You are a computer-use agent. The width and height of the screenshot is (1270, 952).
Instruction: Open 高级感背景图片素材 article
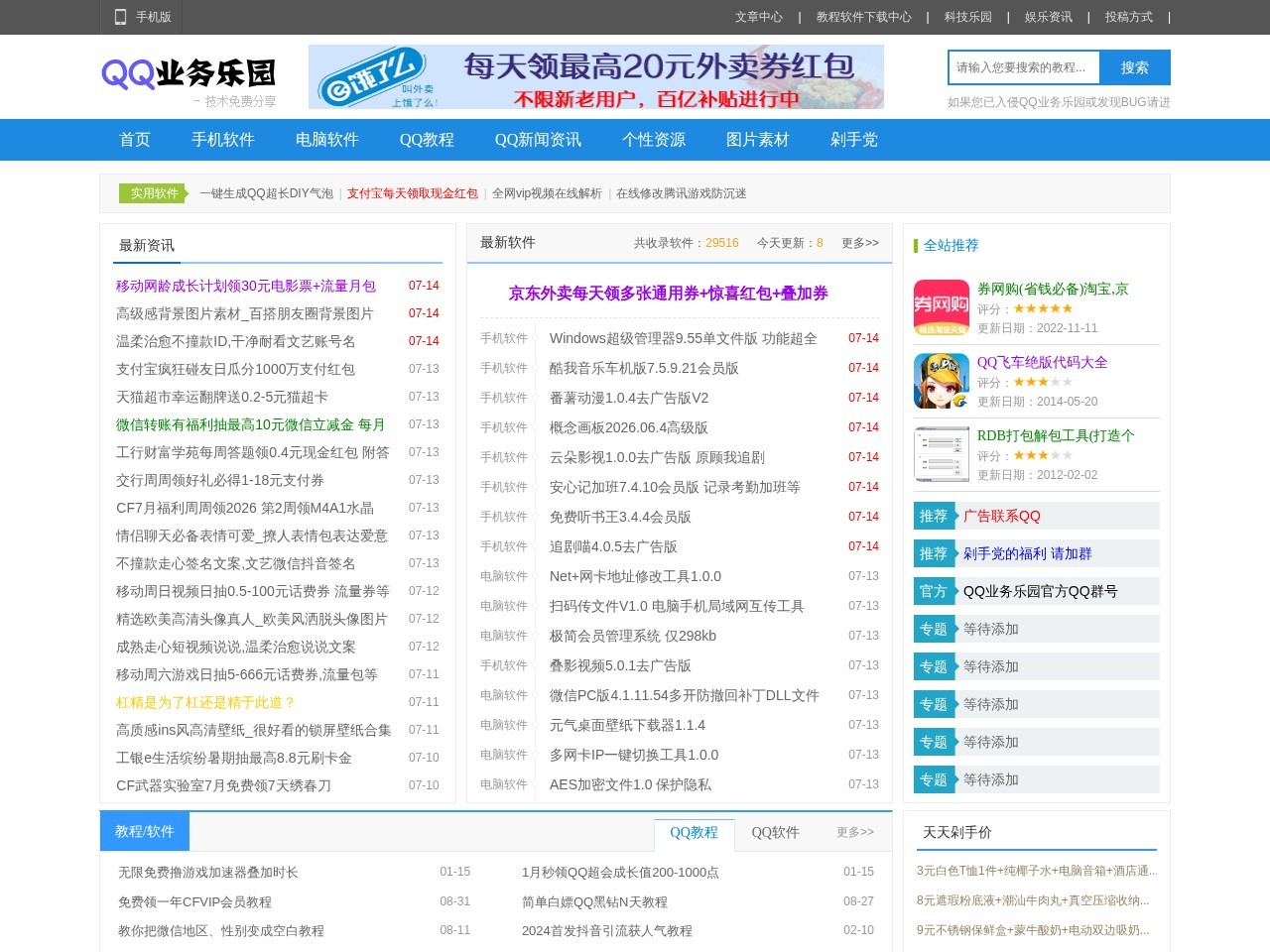245,313
